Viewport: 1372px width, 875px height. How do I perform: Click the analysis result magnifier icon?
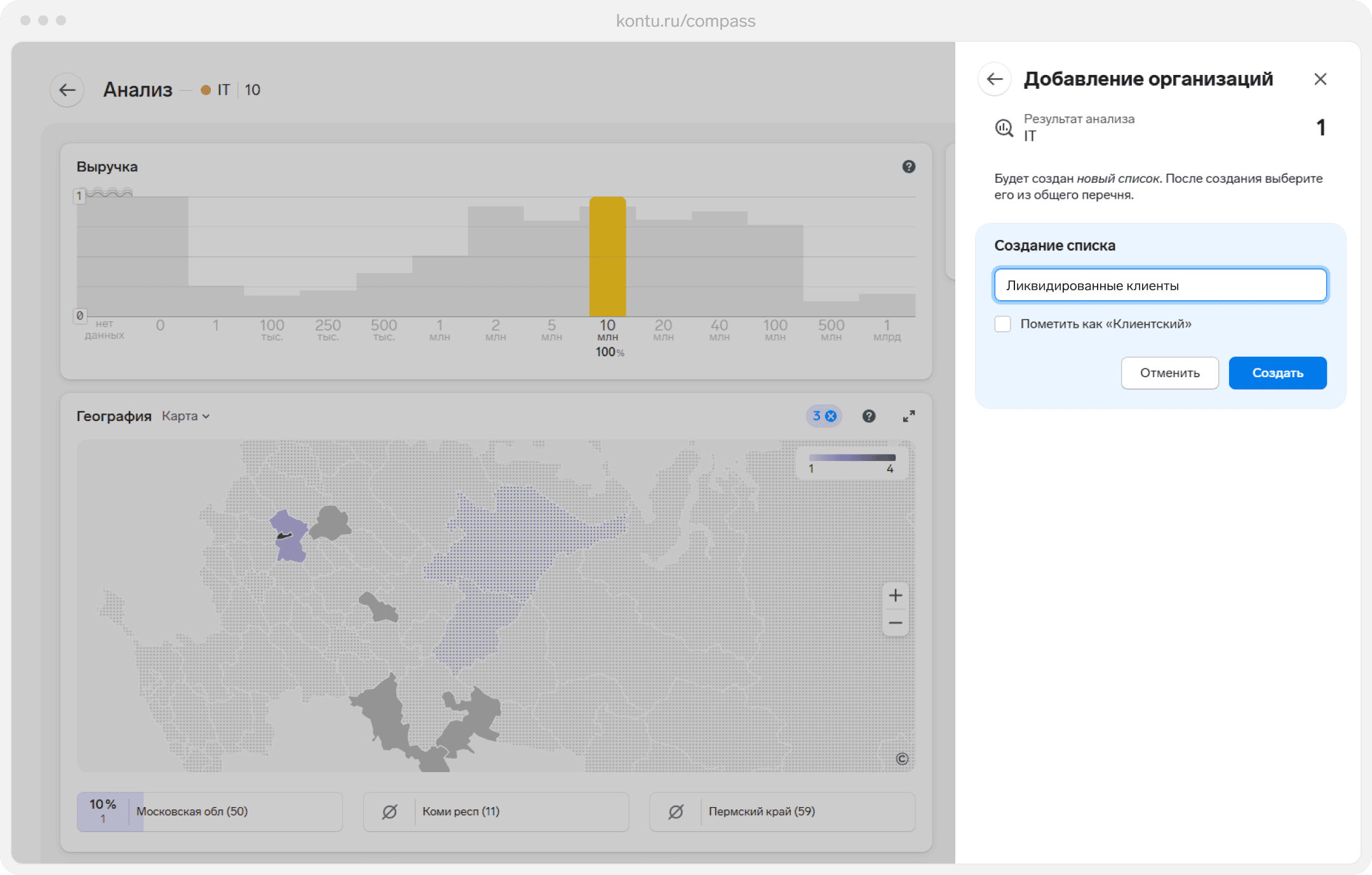coord(1004,128)
